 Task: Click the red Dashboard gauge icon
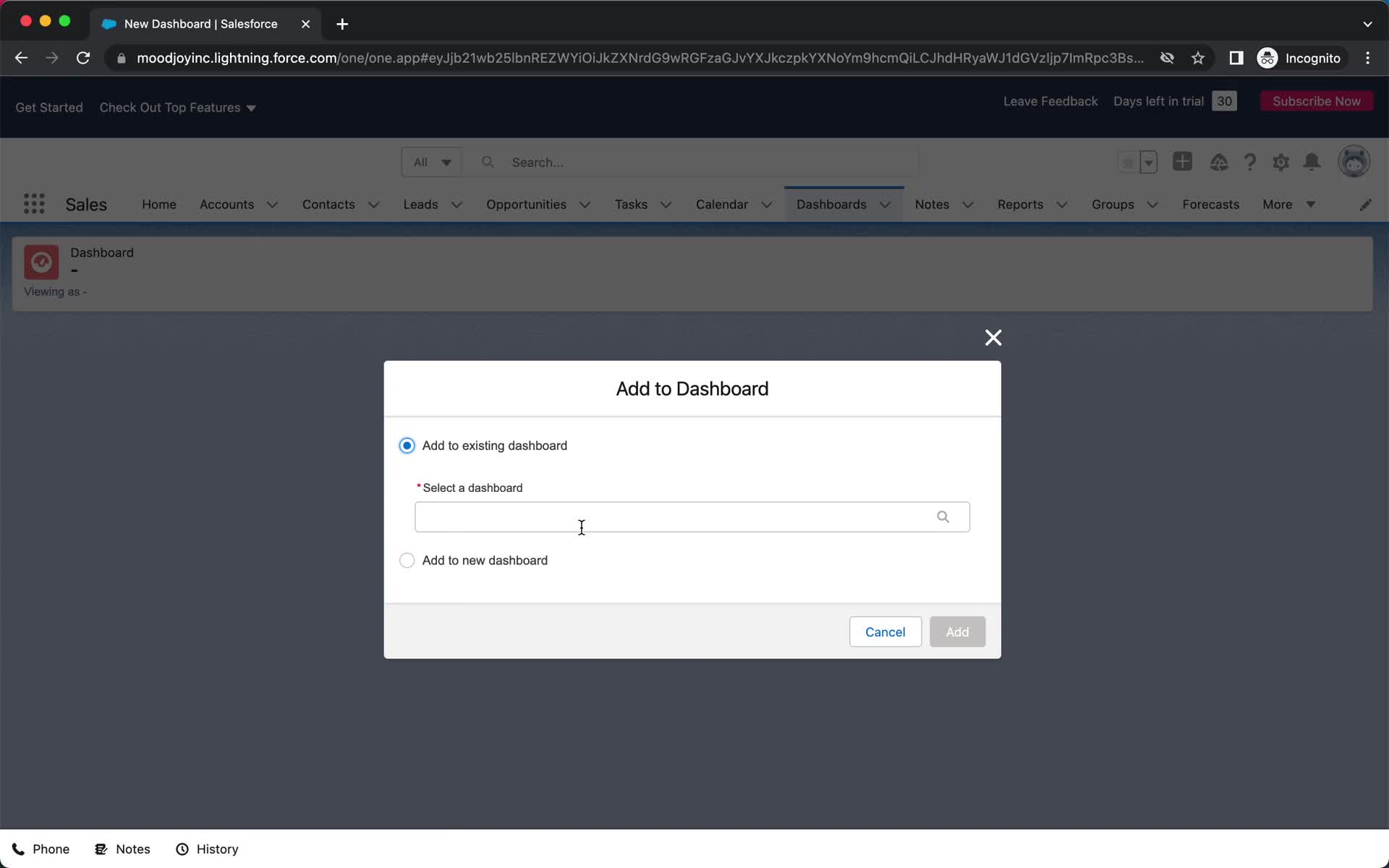(41, 262)
